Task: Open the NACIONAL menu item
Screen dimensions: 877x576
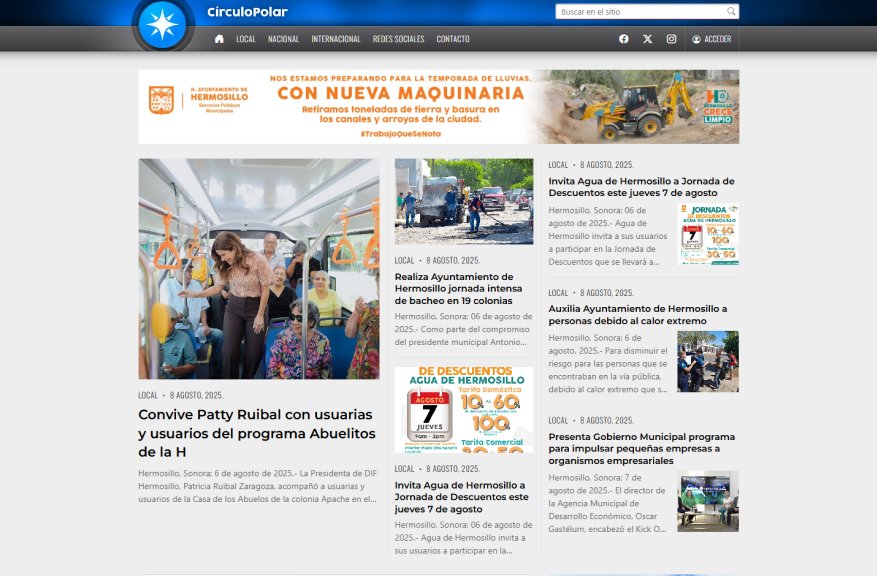Action: 283,39
